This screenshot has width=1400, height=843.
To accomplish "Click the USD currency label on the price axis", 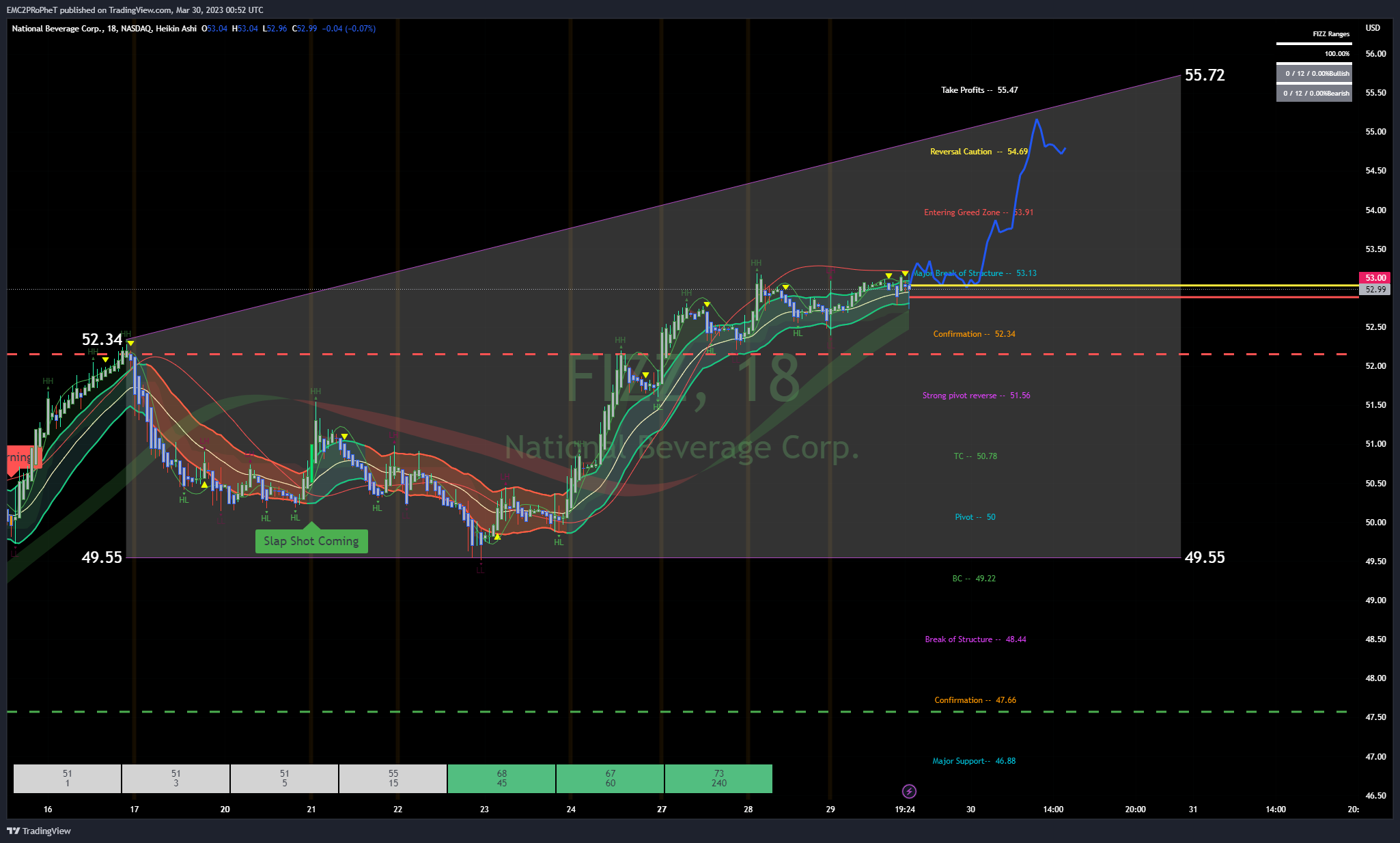I will 1373,28.
